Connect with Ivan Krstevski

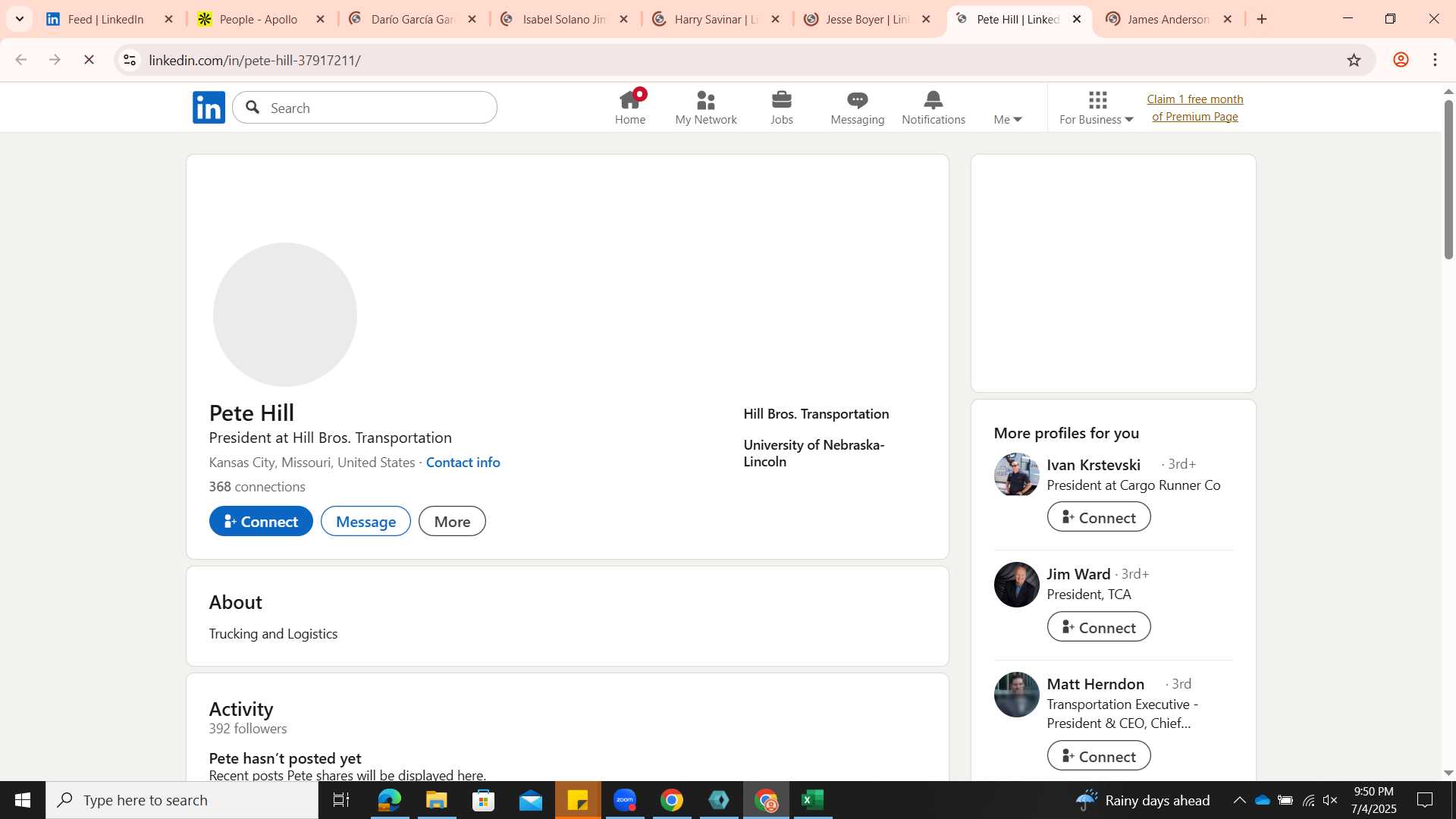1099,517
